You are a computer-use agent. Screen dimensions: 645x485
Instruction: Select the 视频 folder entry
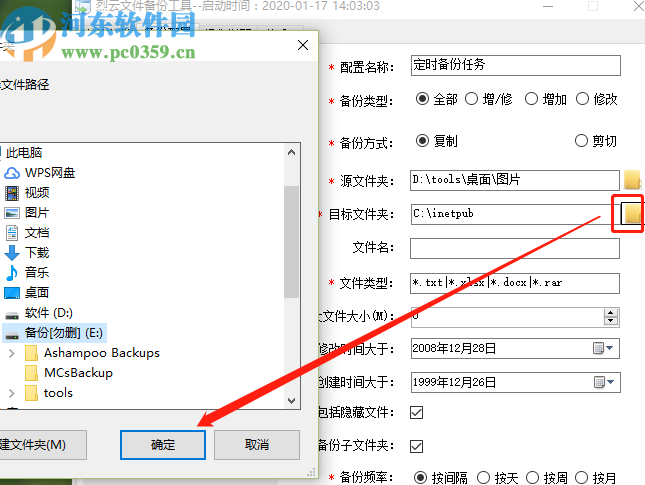pyautogui.click(x=27, y=193)
